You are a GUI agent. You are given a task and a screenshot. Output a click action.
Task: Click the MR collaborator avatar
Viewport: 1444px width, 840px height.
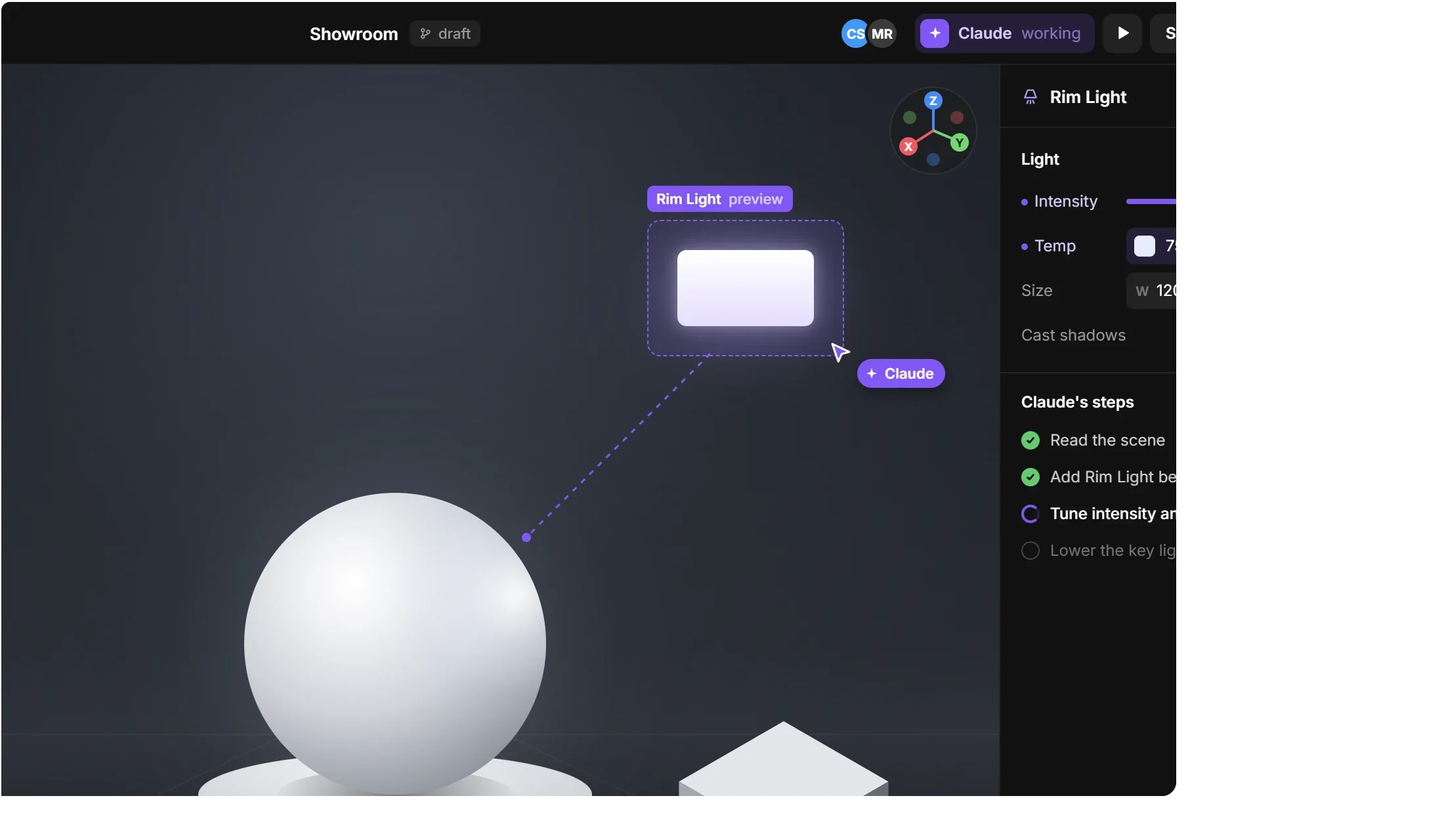(x=882, y=33)
